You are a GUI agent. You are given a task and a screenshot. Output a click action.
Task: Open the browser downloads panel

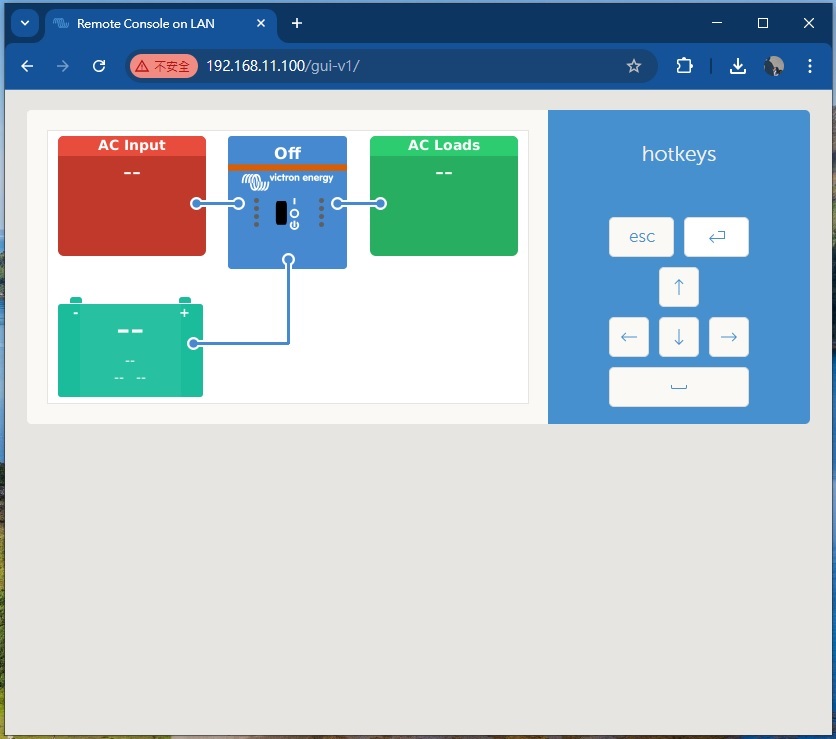coord(737,66)
